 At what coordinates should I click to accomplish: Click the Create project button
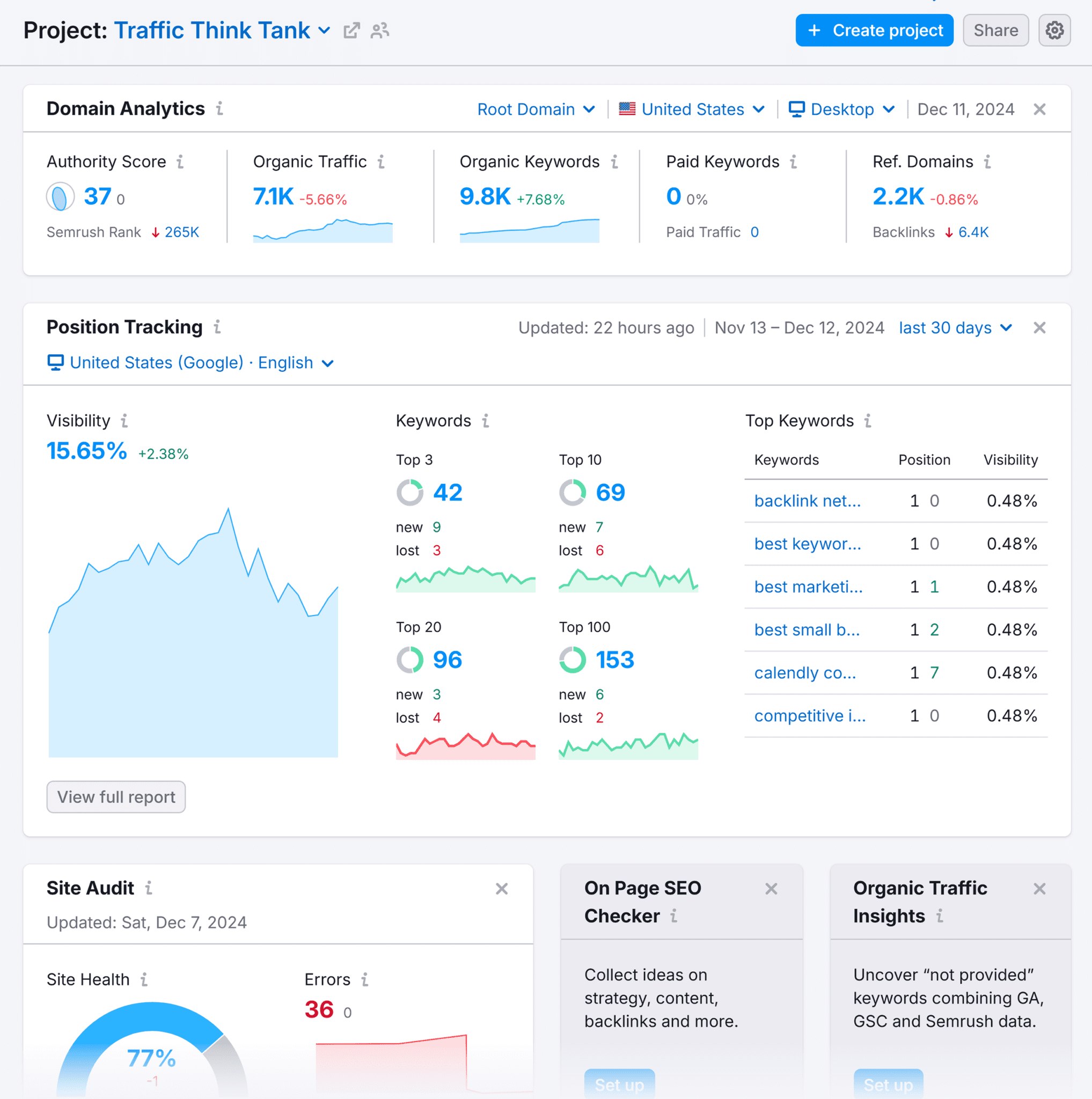click(x=874, y=30)
